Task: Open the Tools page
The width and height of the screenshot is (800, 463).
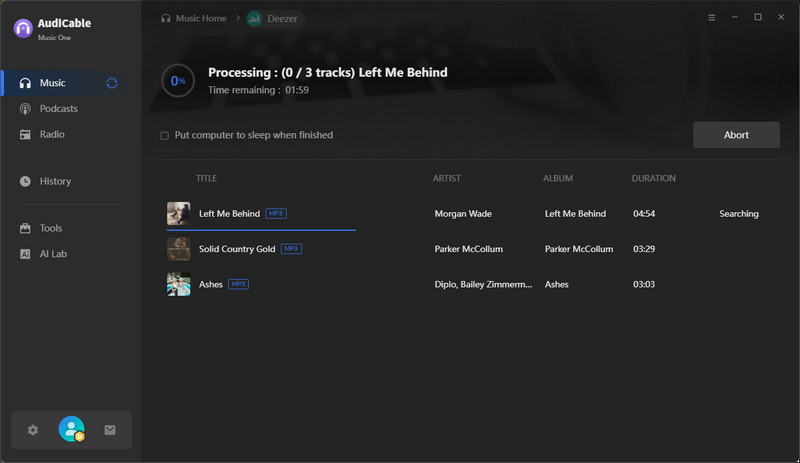Action: [x=51, y=228]
